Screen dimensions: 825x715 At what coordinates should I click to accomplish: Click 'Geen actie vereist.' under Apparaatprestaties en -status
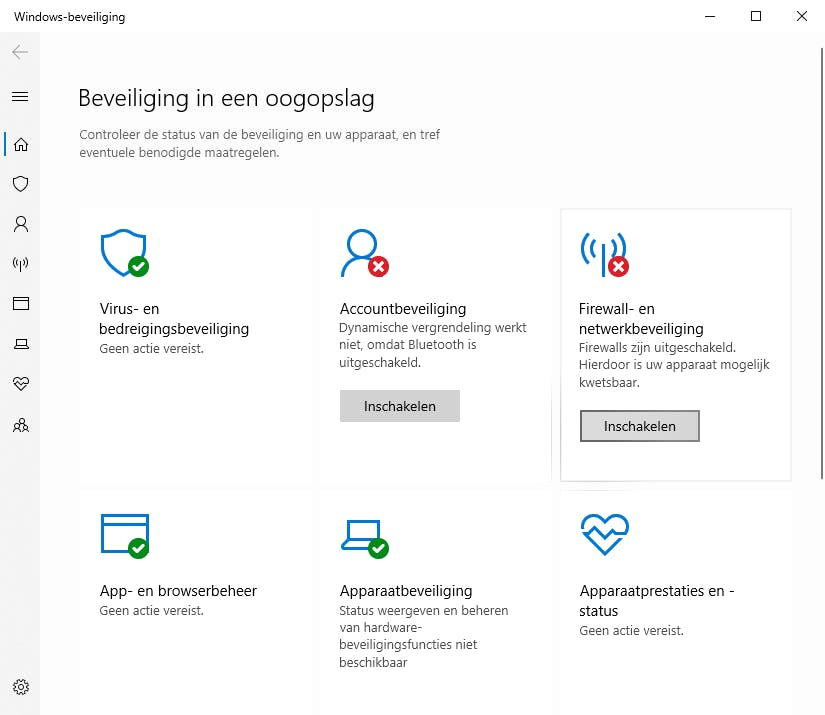[631, 631]
